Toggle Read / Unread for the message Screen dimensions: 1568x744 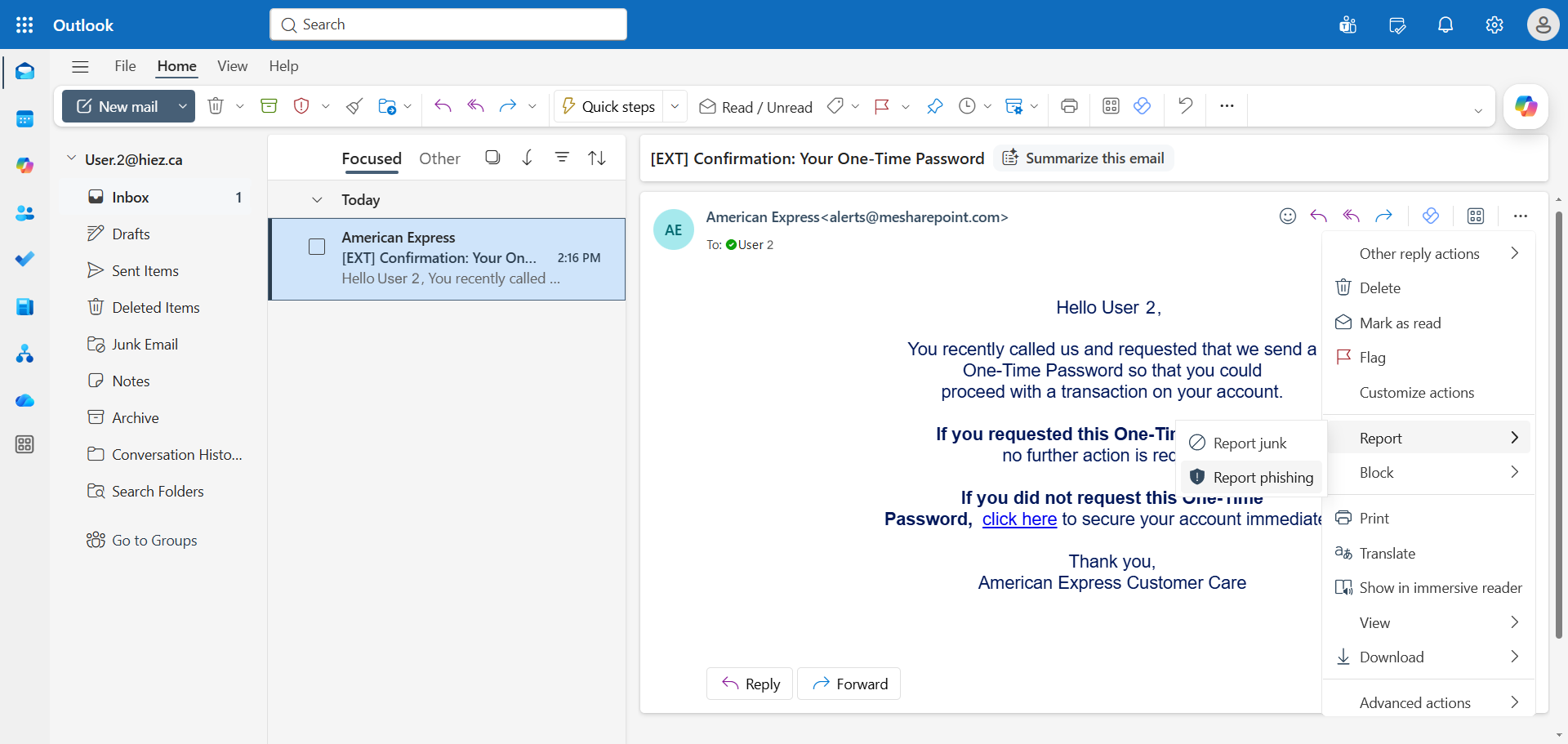[756, 107]
